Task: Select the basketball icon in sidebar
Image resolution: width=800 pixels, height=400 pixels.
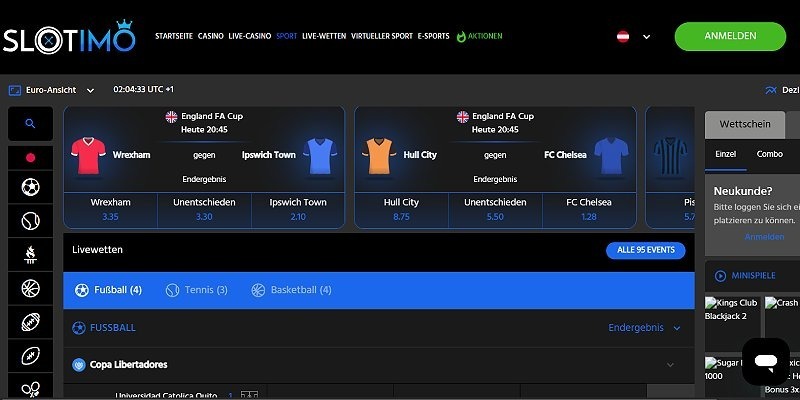Action: pyautogui.click(x=30, y=289)
